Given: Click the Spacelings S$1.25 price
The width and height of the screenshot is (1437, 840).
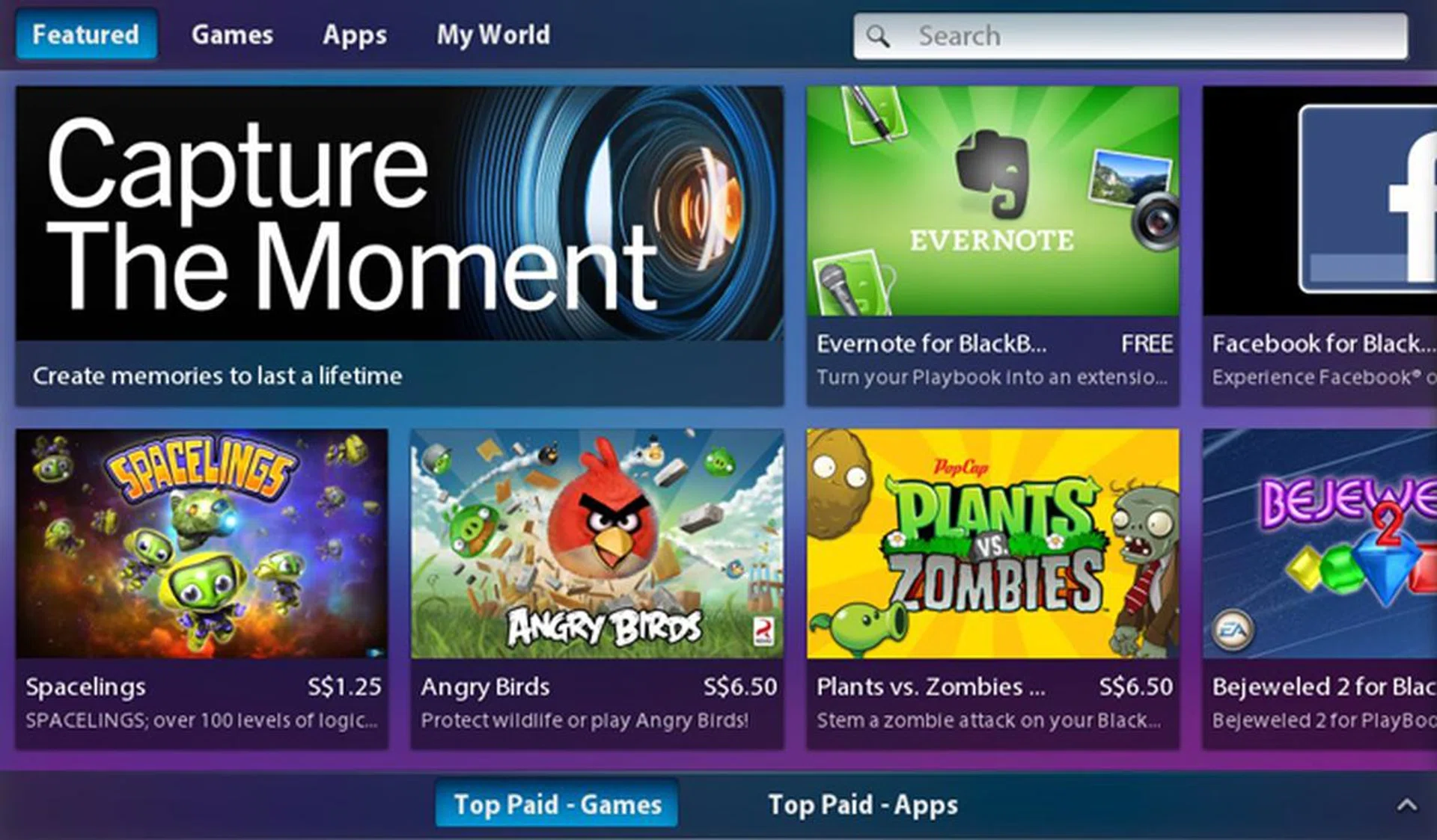Looking at the screenshot, I should 344,687.
